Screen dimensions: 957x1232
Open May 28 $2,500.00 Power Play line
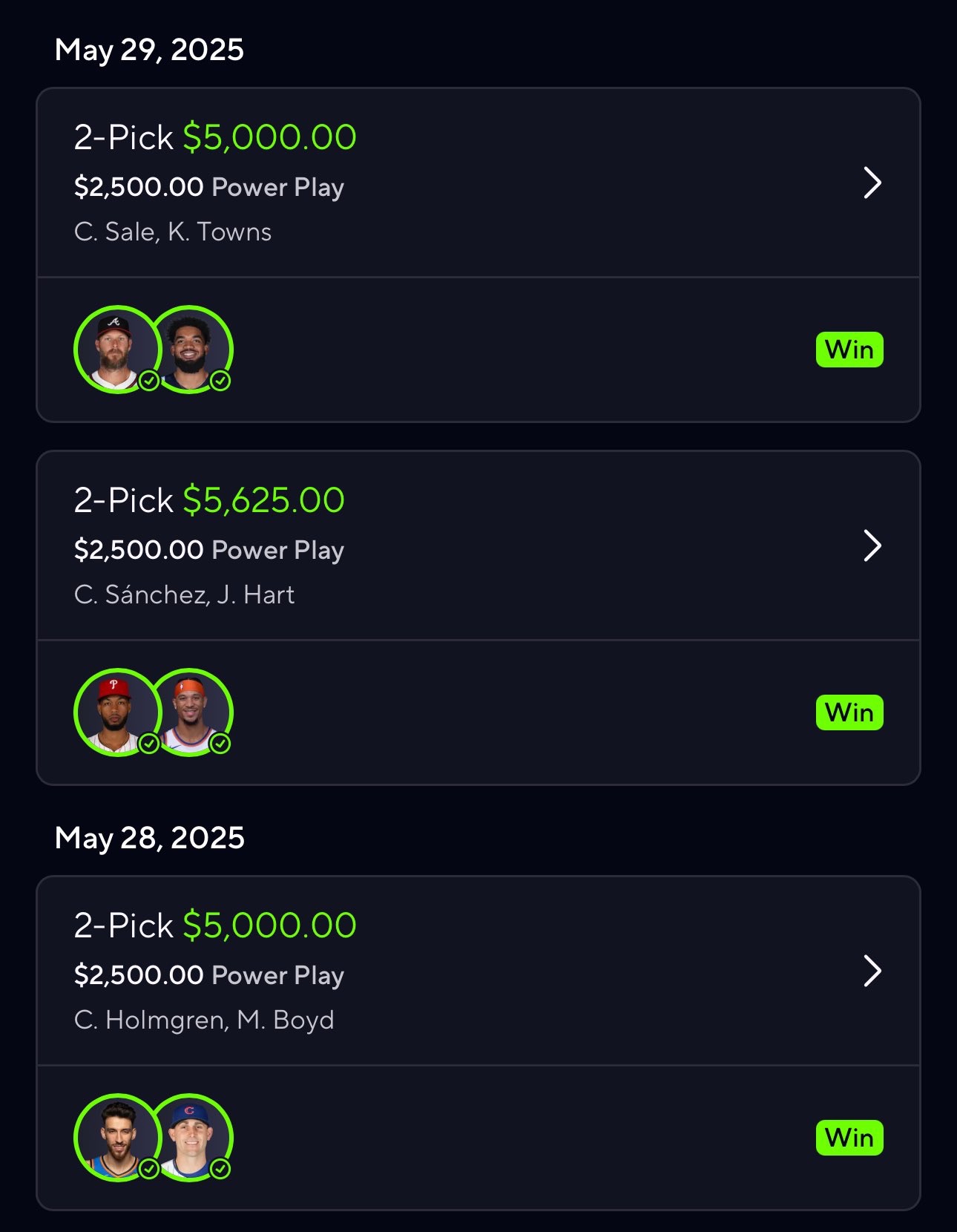coord(209,975)
